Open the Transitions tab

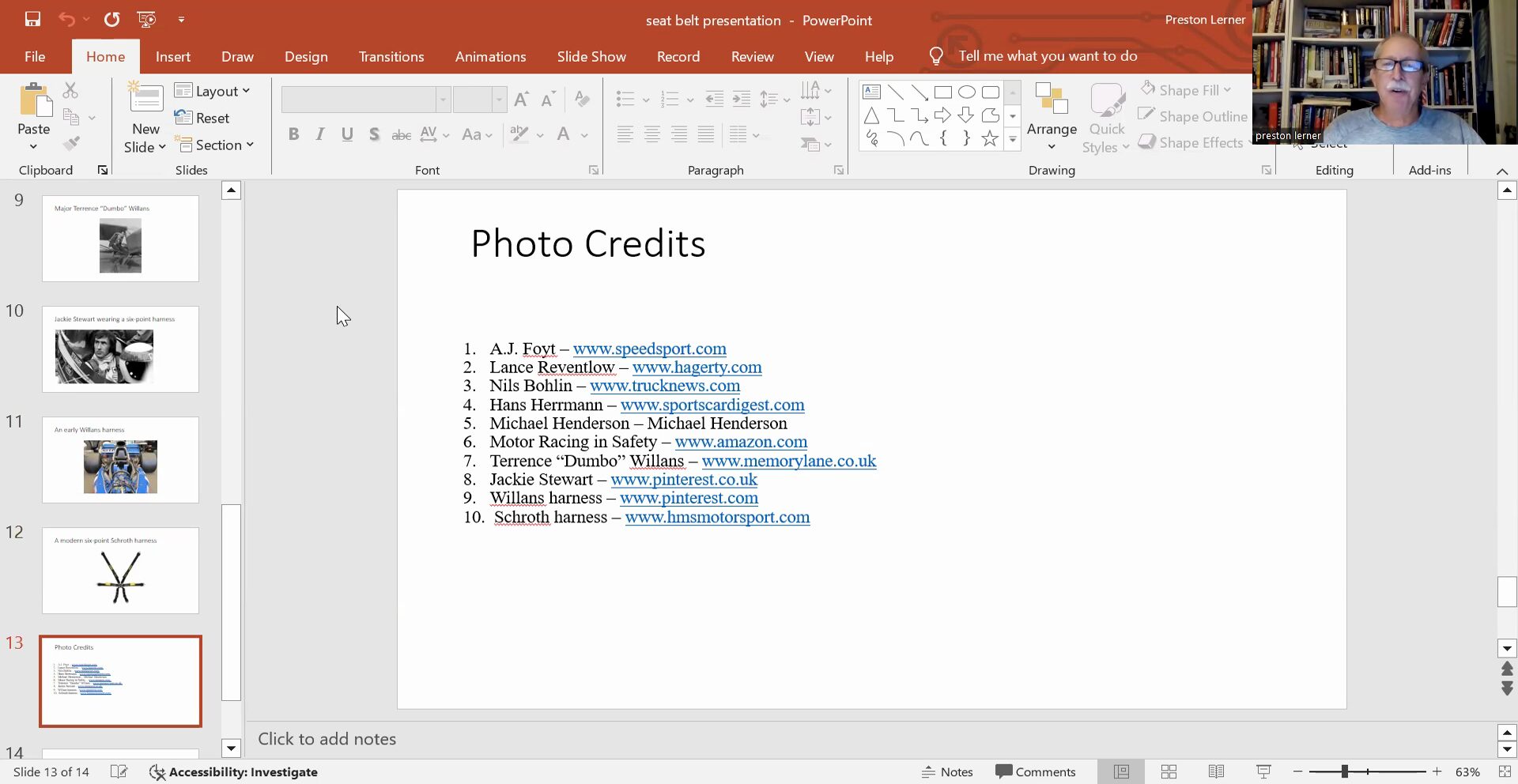coord(391,57)
